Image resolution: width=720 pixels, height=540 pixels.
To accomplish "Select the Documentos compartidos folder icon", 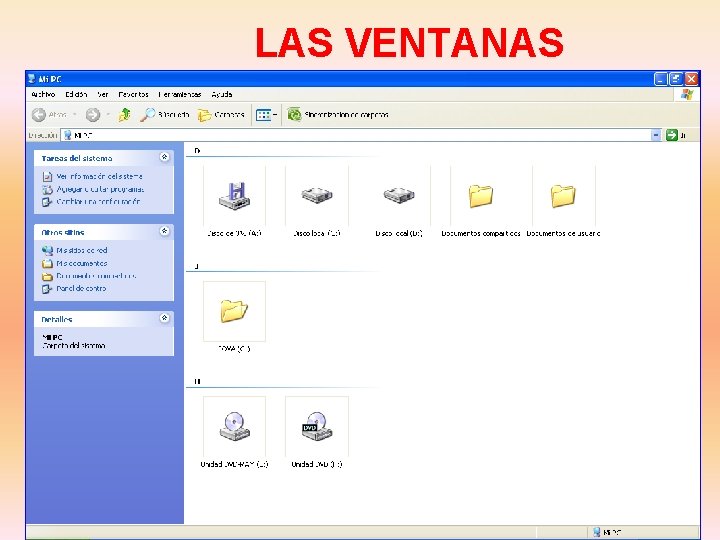I will [x=481, y=196].
